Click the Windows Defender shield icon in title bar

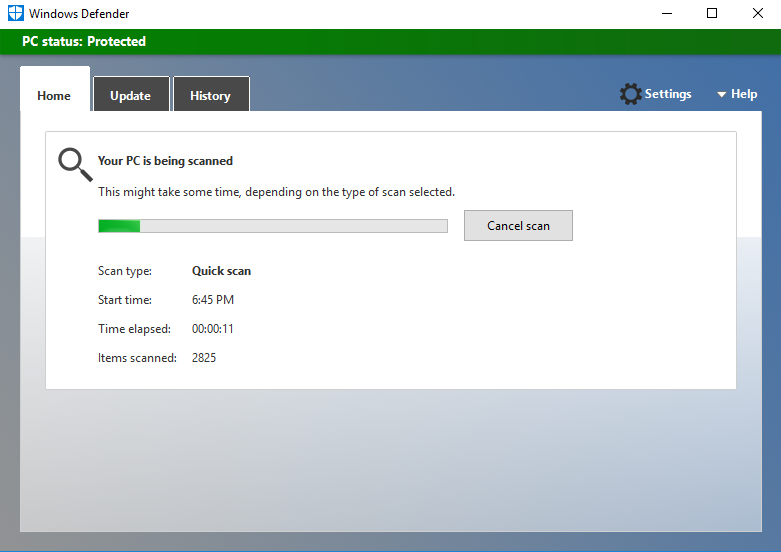coord(15,14)
